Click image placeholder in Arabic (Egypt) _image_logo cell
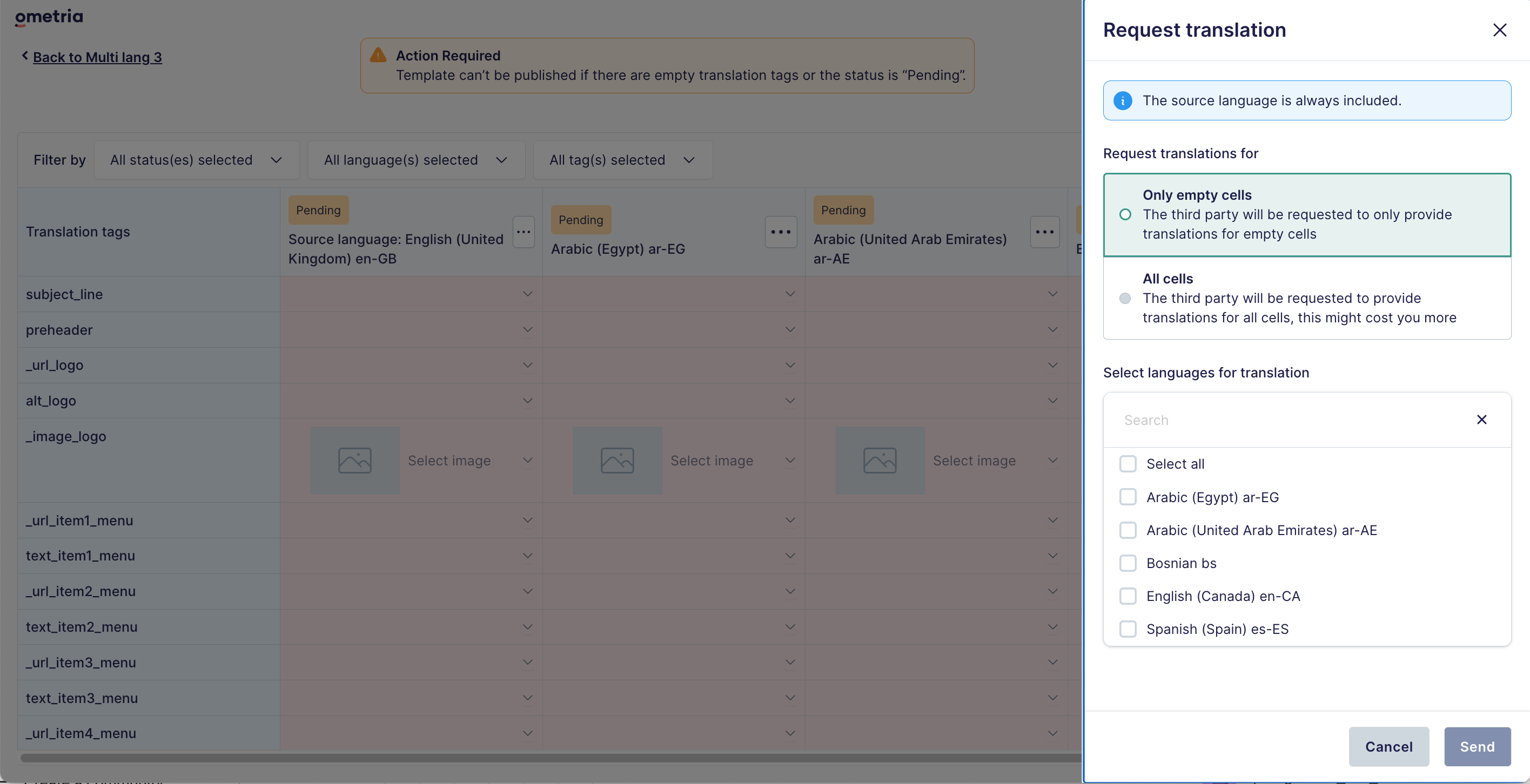The image size is (1530, 784). [617, 461]
